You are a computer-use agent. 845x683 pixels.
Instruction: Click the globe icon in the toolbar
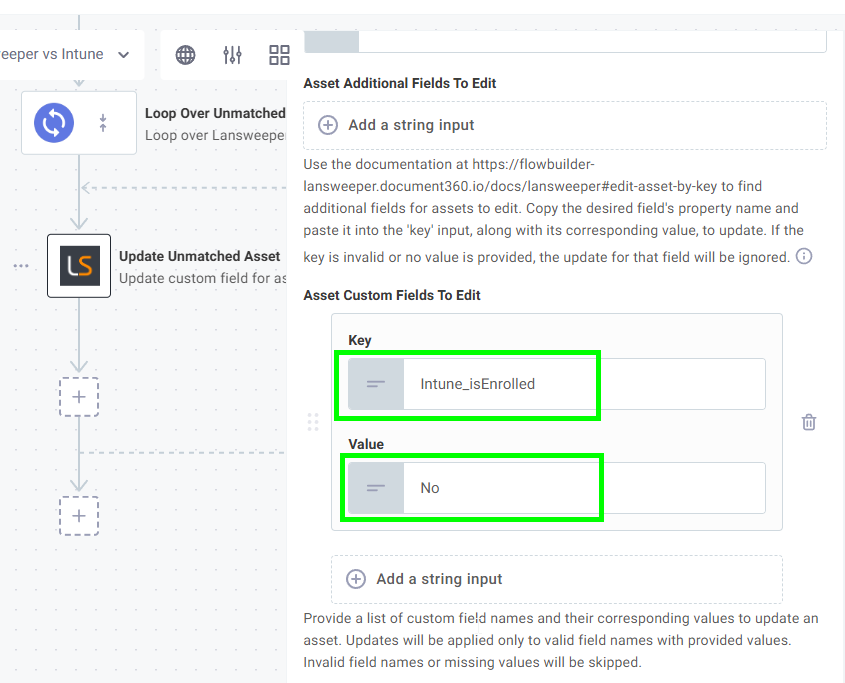185,55
